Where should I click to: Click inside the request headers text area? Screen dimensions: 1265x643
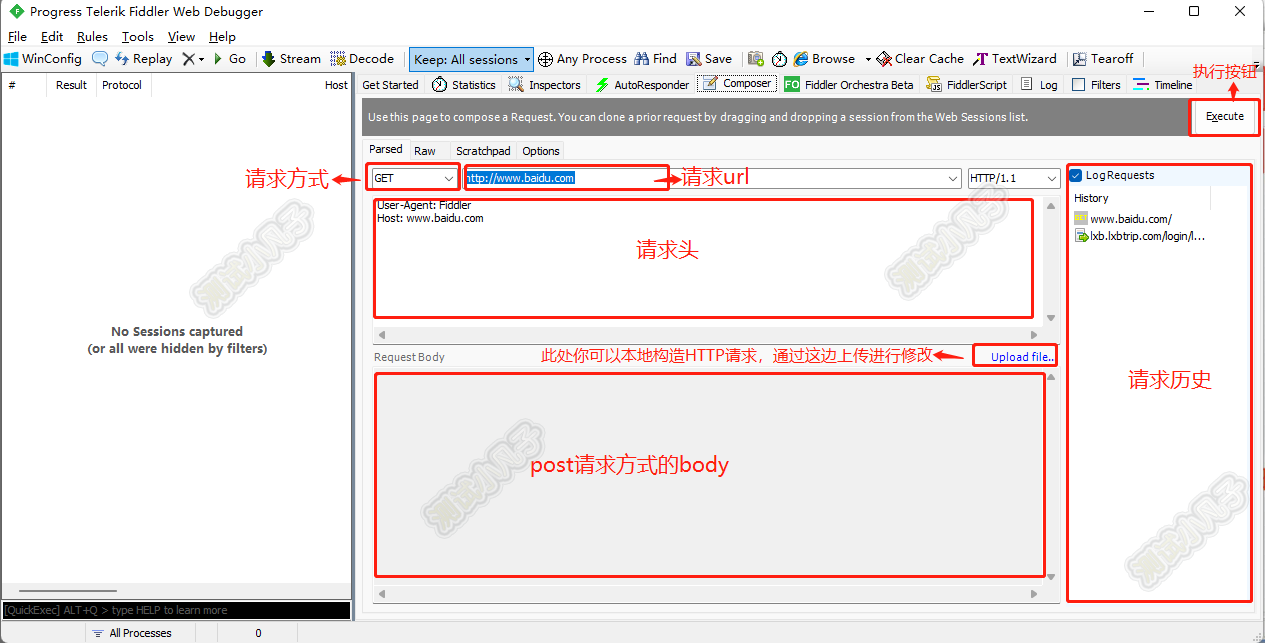point(708,261)
